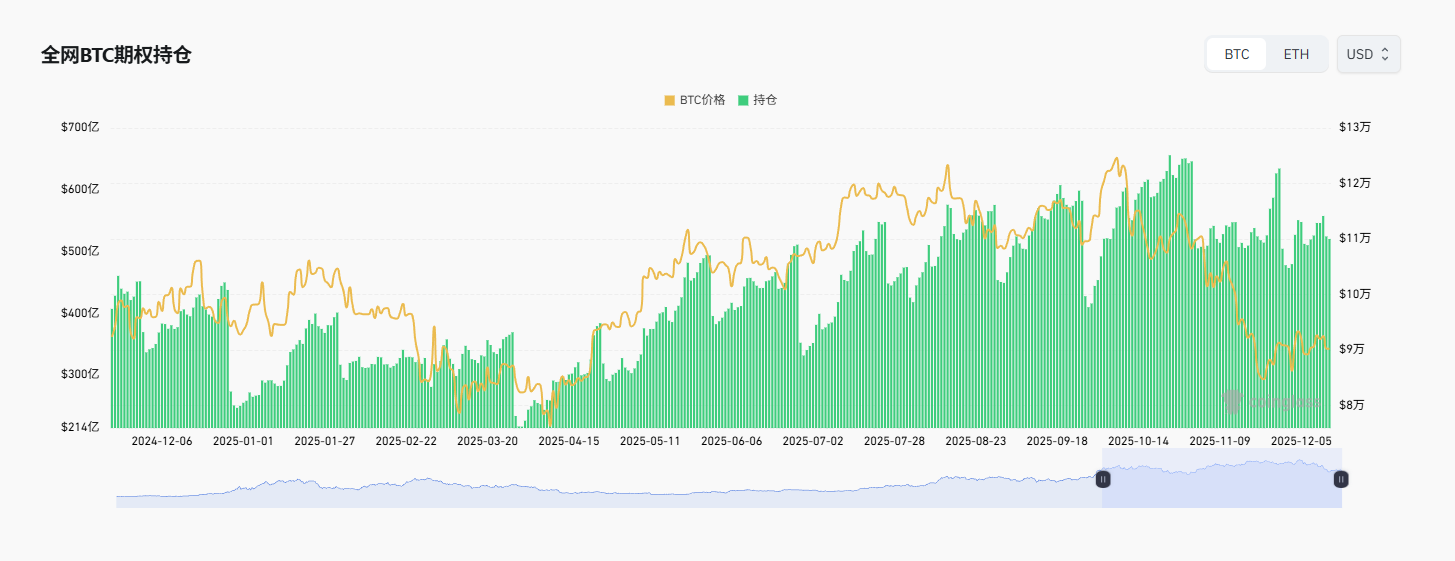The image size is (1455, 561).
Task: Click the left range slider handle
Action: [1103, 479]
